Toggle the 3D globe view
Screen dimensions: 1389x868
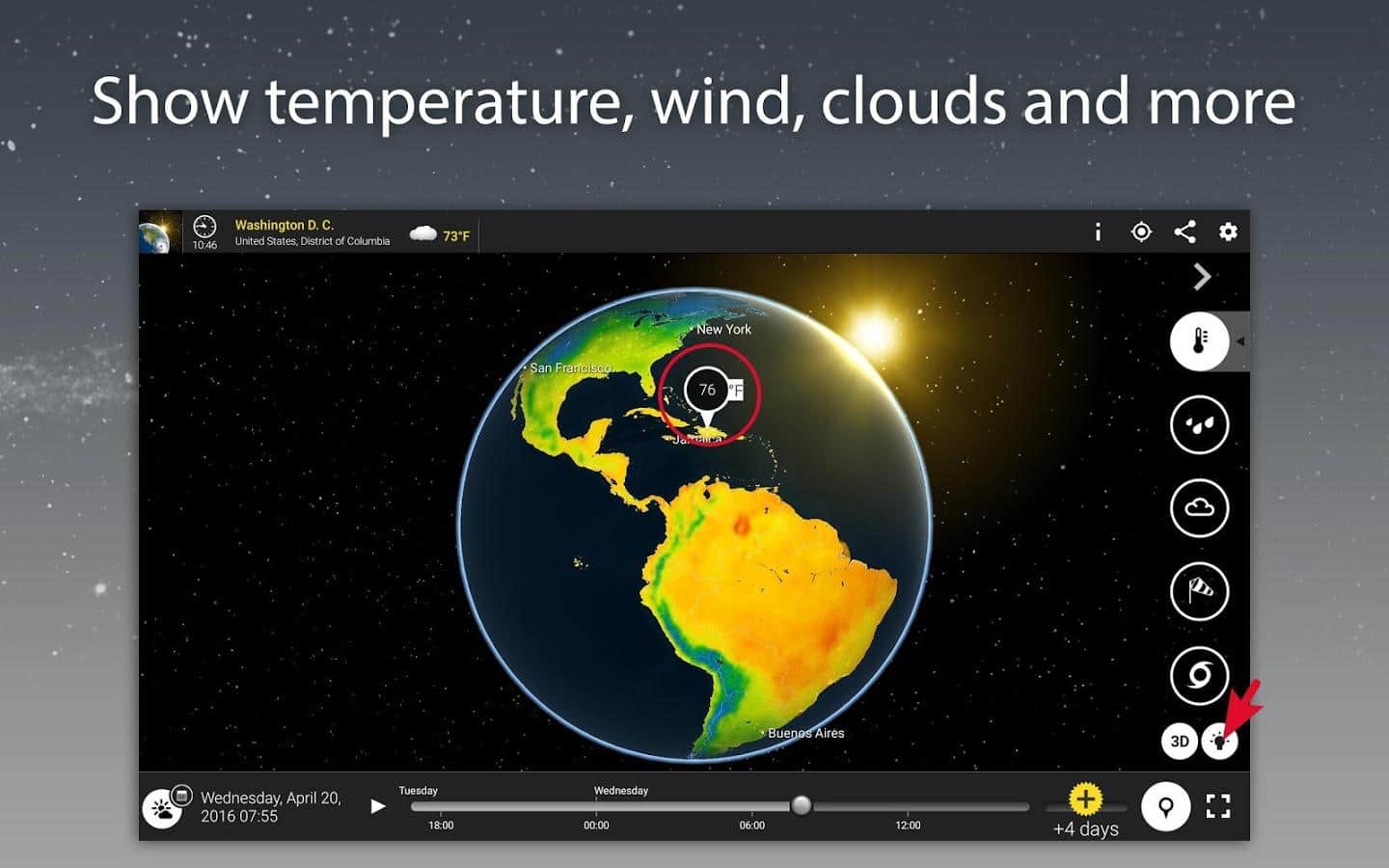tap(1179, 741)
